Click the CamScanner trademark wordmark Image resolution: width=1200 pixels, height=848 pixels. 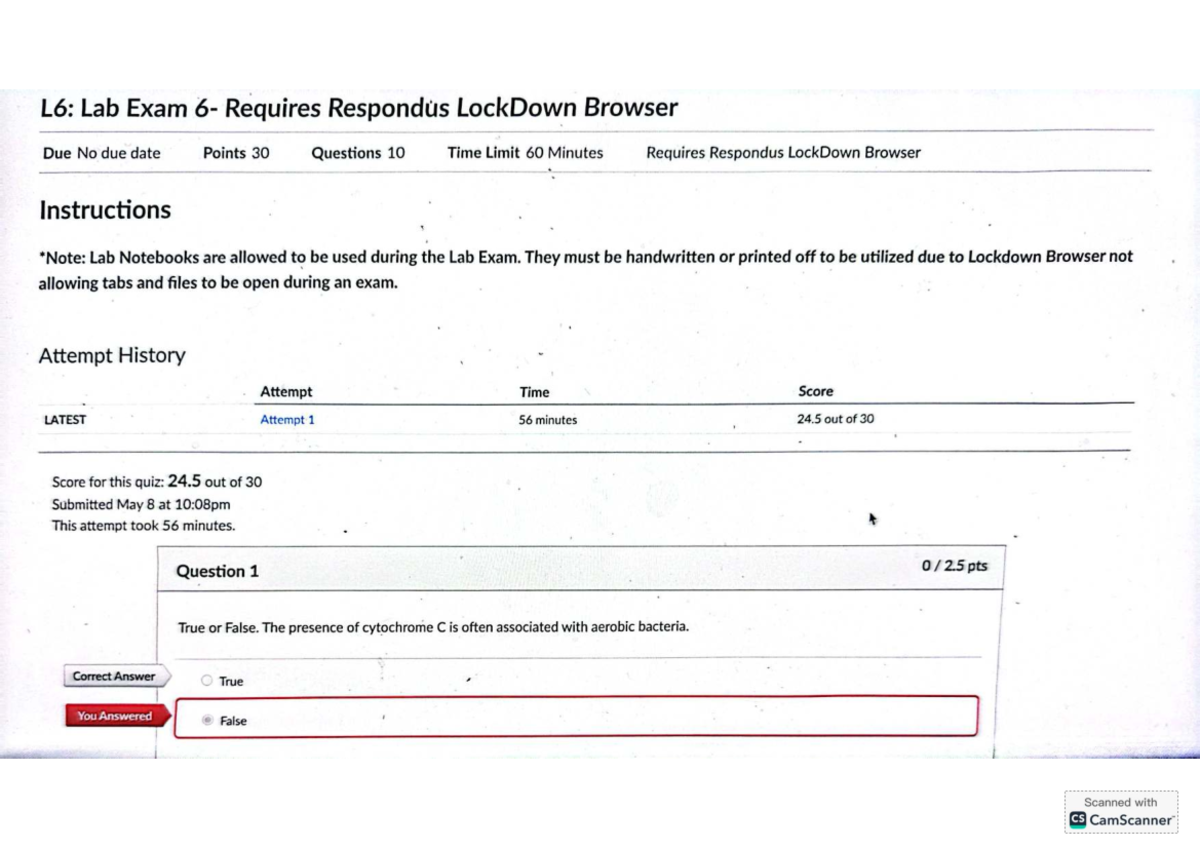[x=1130, y=819]
